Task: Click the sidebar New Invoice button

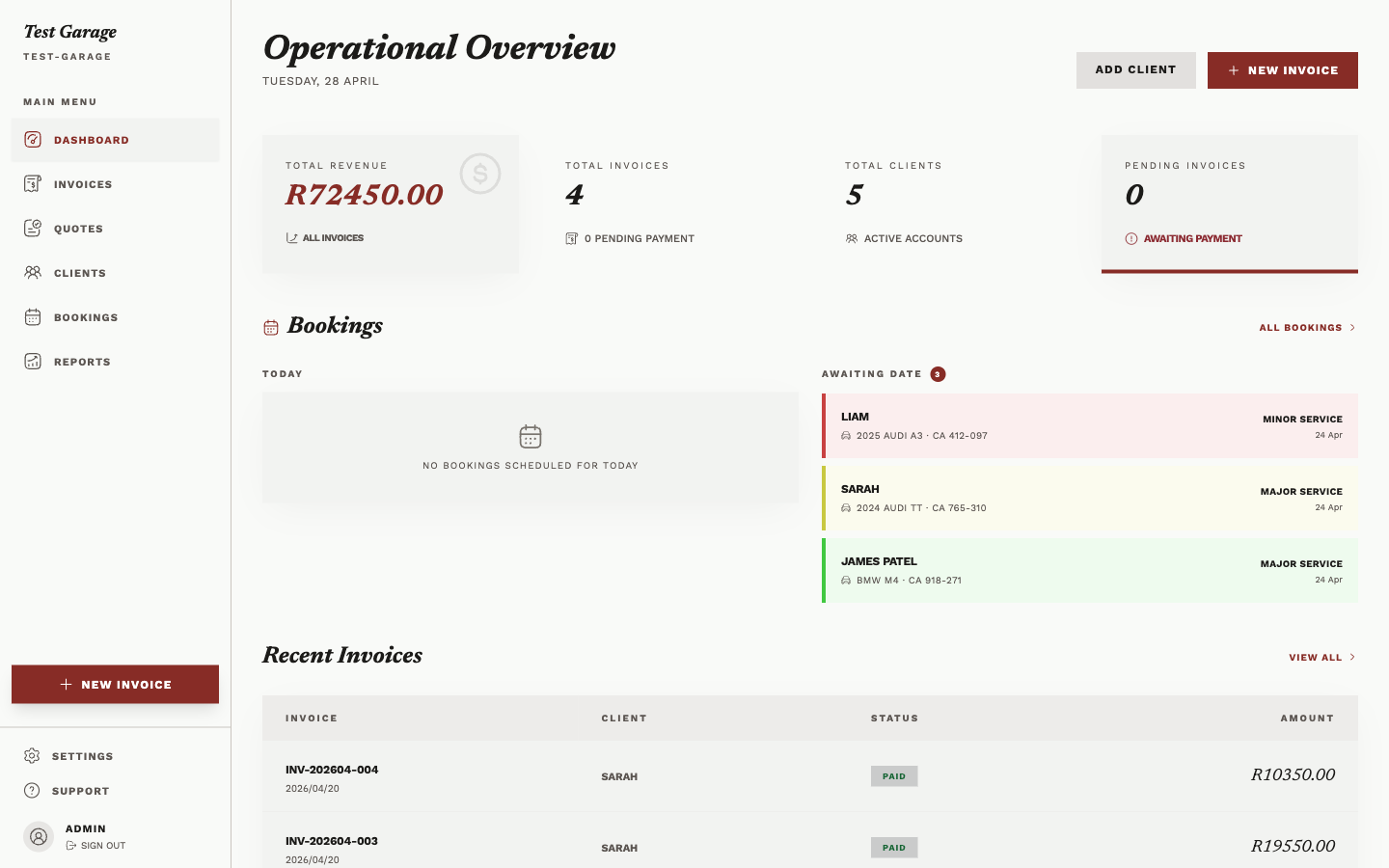Action: pyautogui.click(x=116, y=685)
